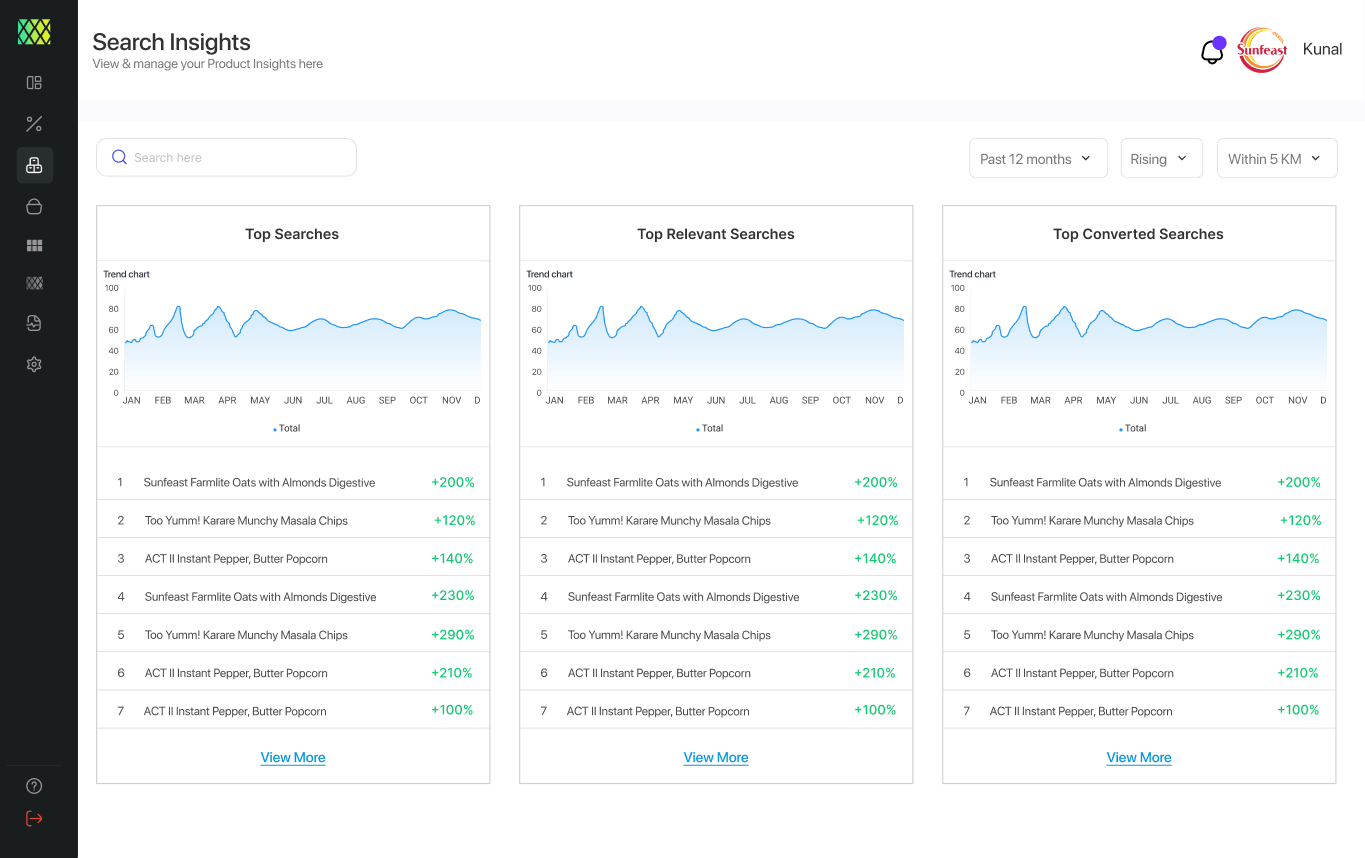Screen dimensions: 1365x858
Task: Select row 2 Too Yumm! in Top Relevant Searches
Action: (716, 520)
